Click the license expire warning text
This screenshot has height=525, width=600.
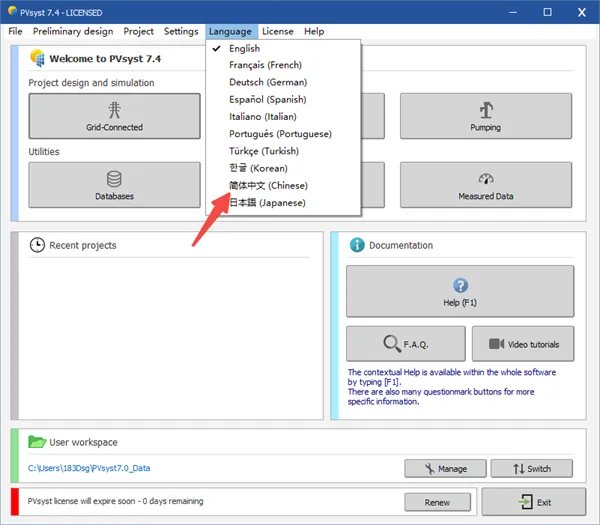tap(115, 501)
